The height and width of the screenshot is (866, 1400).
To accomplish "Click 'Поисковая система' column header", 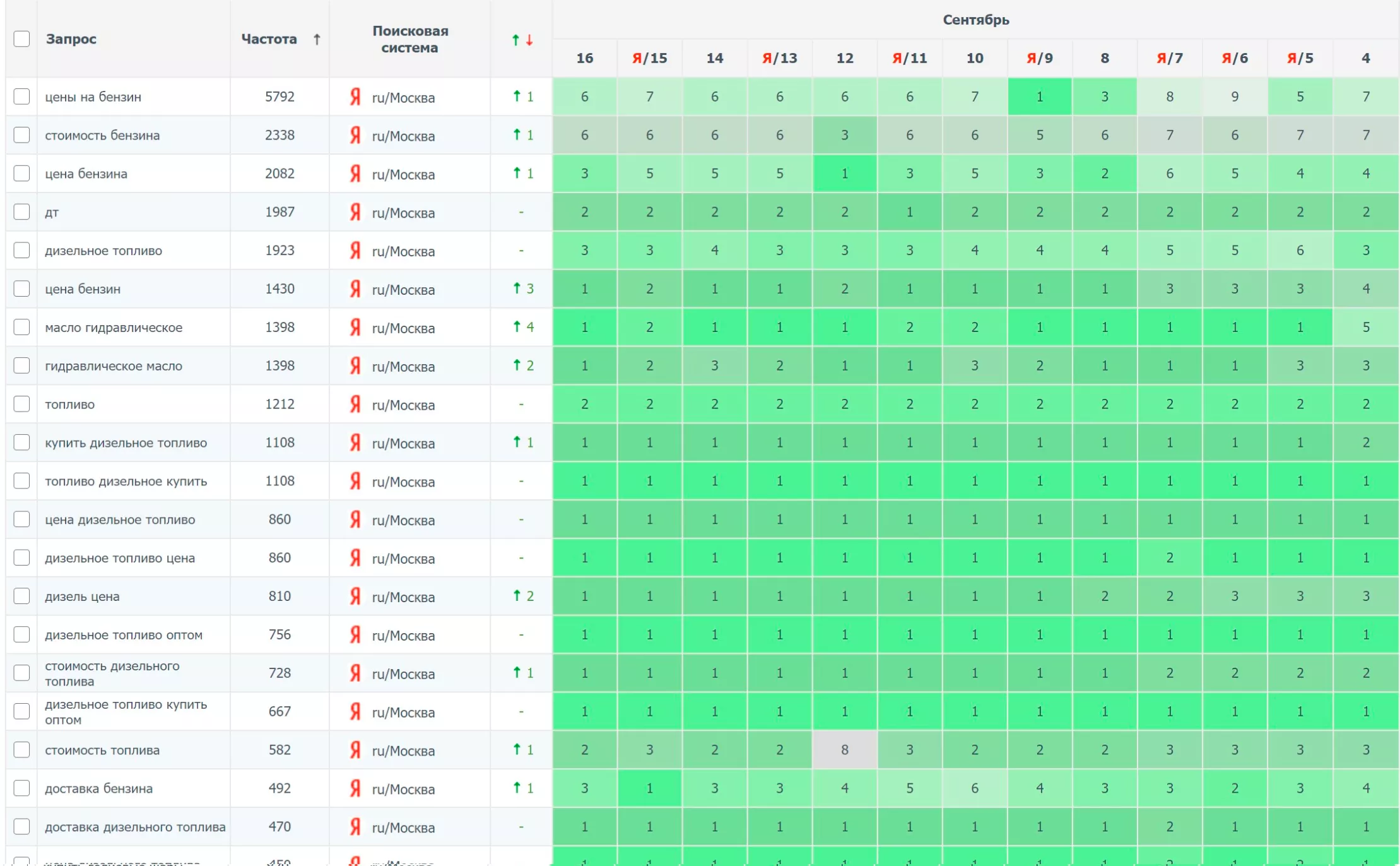I will pos(409,39).
